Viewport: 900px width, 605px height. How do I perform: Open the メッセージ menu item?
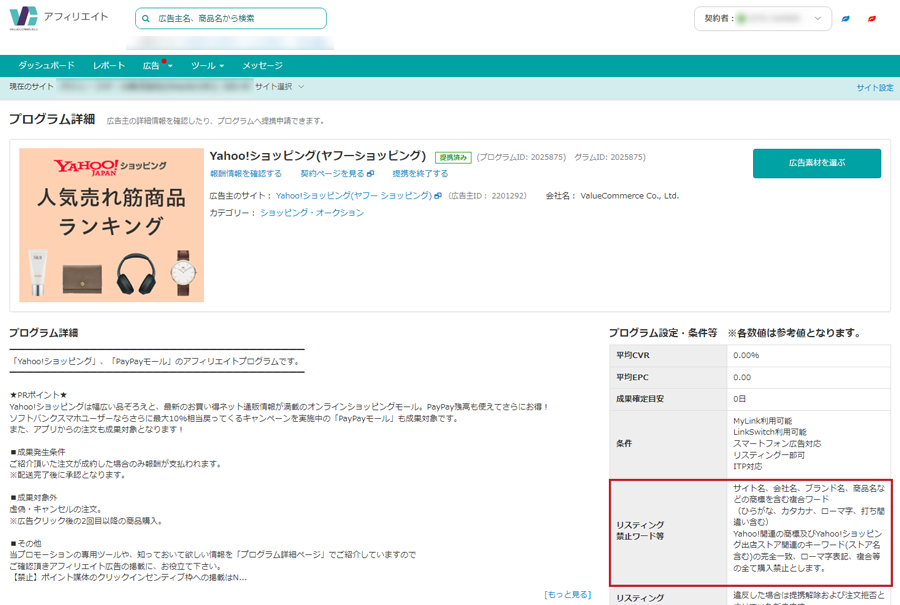click(262, 65)
